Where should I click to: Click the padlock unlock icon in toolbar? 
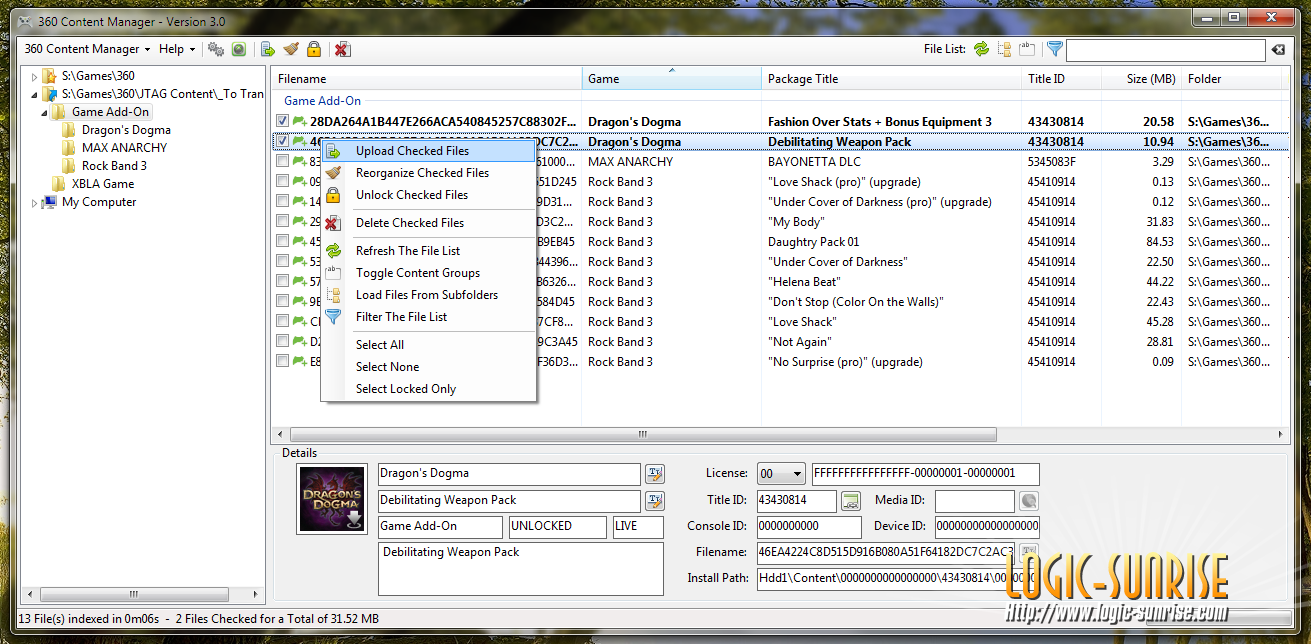314,49
